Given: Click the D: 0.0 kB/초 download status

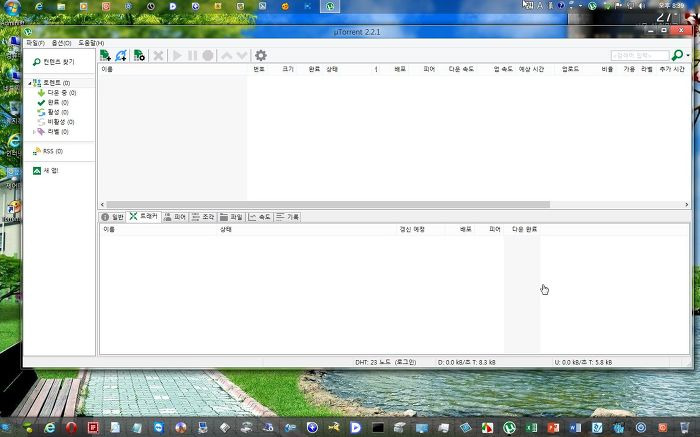Looking at the screenshot, I should click(x=467, y=362).
